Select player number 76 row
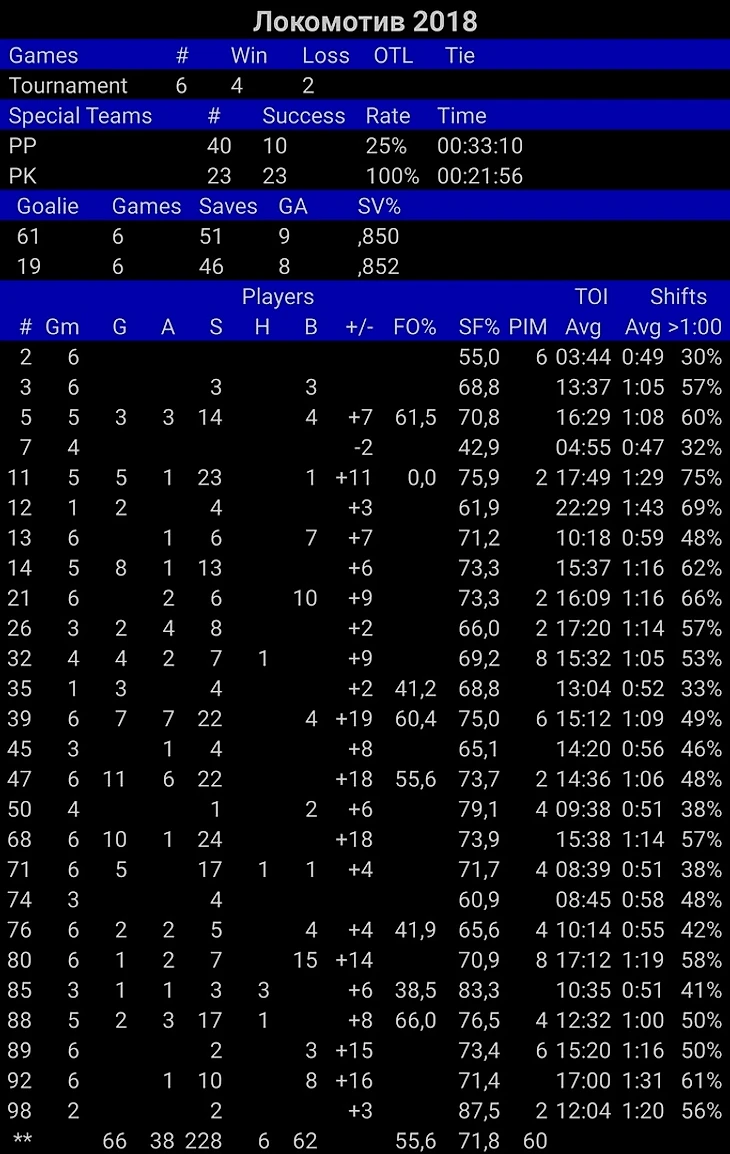The width and height of the screenshot is (730, 1154). tap(365, 930)
